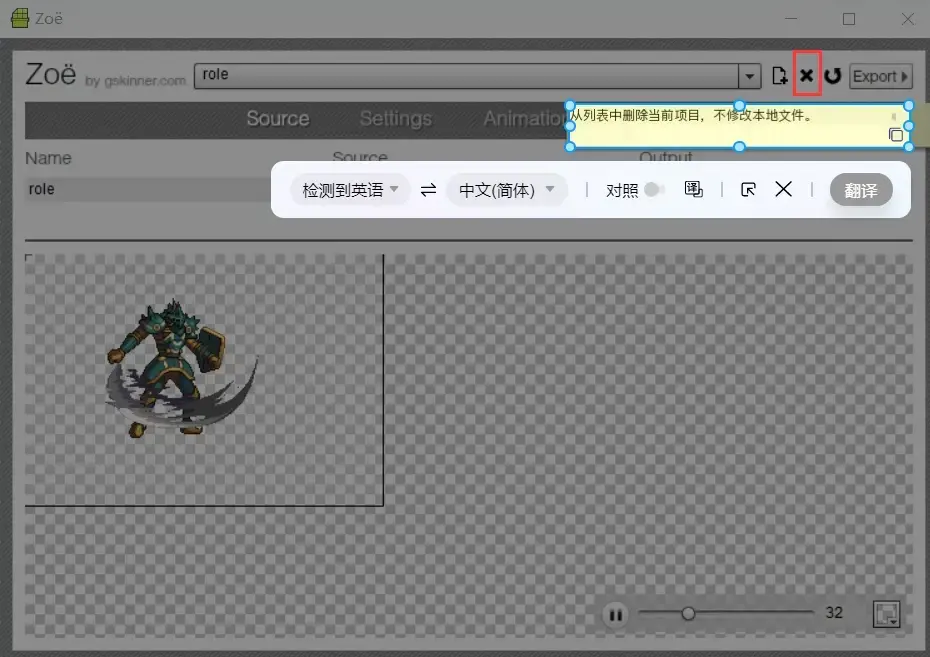
Task: Click the pop-out window icon in translator bar
Action: click(x=748, y=190)
